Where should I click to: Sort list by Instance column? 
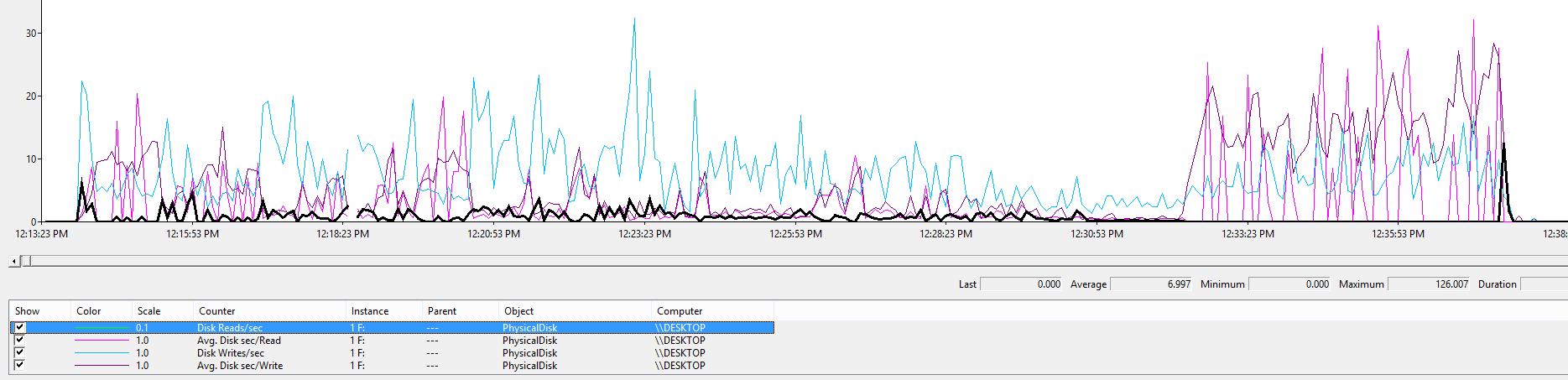369,311
